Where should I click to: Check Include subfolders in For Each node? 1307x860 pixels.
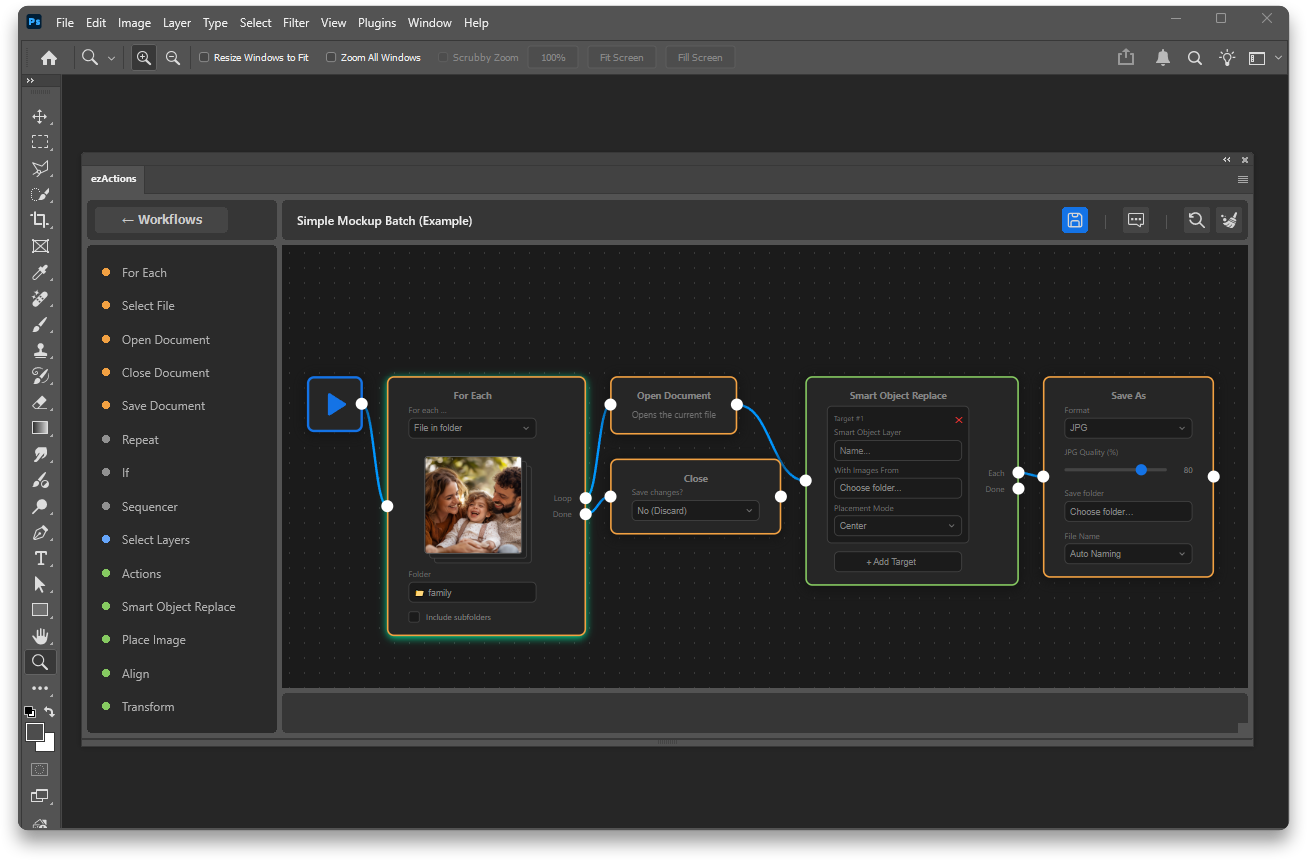pyautogui.click(x=414, y=617)
